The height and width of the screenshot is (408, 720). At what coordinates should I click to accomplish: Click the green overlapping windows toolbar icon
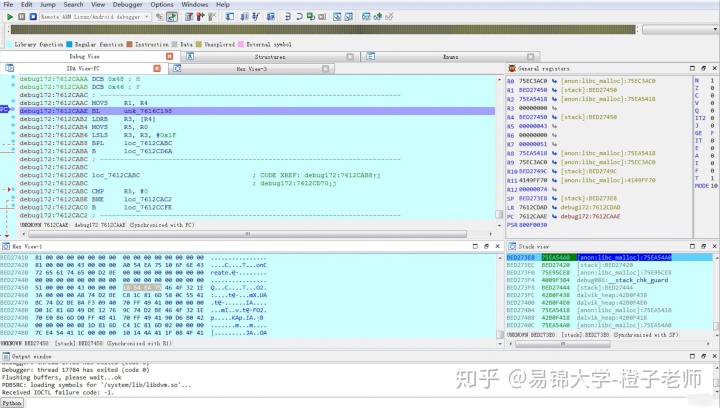coord(311,17)
